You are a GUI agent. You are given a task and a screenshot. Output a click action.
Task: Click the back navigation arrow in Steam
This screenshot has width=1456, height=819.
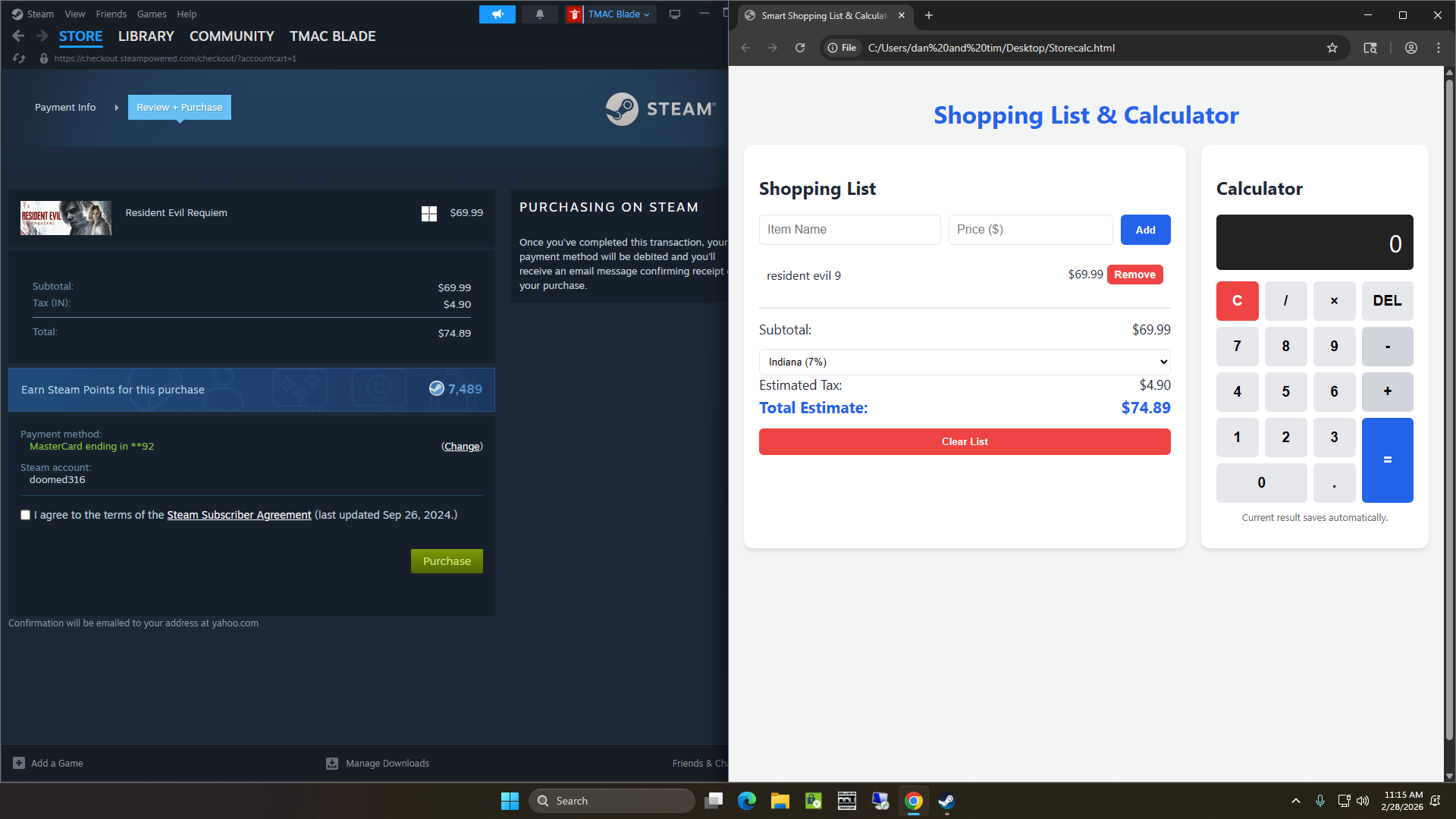click(17, 35)
